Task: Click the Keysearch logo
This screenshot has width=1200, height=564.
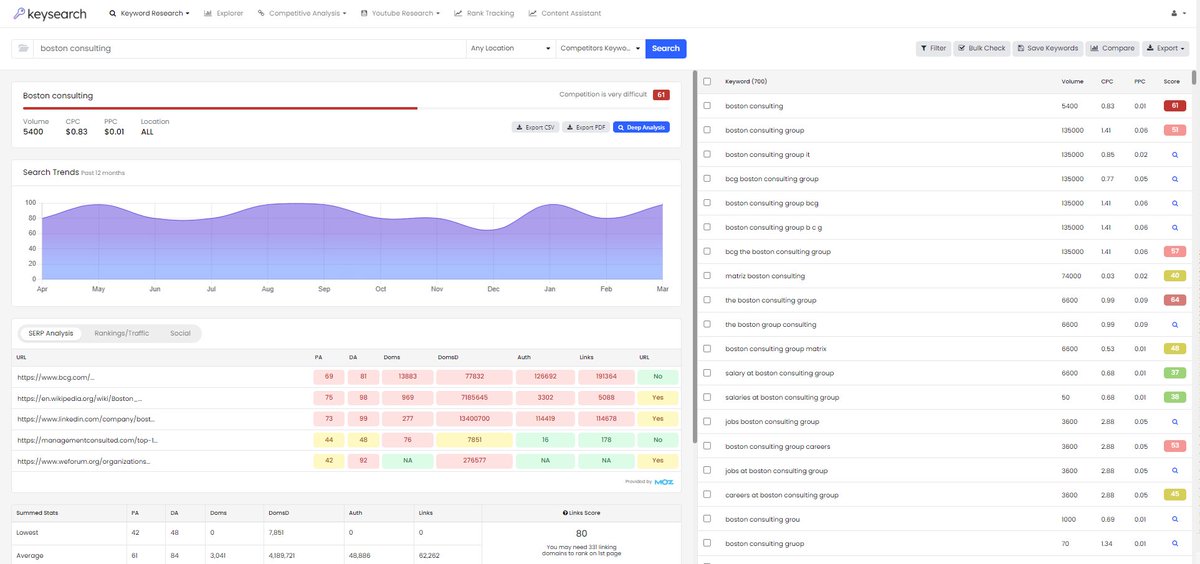Action: (x=50, y=14)
